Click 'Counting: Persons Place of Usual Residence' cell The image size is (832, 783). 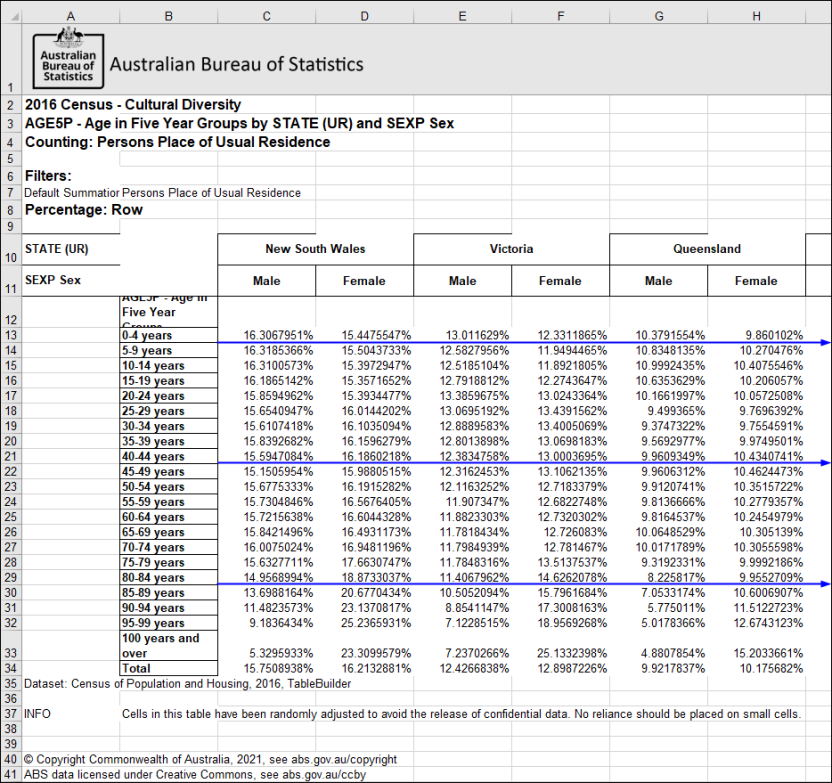click(x=177, y=142)
